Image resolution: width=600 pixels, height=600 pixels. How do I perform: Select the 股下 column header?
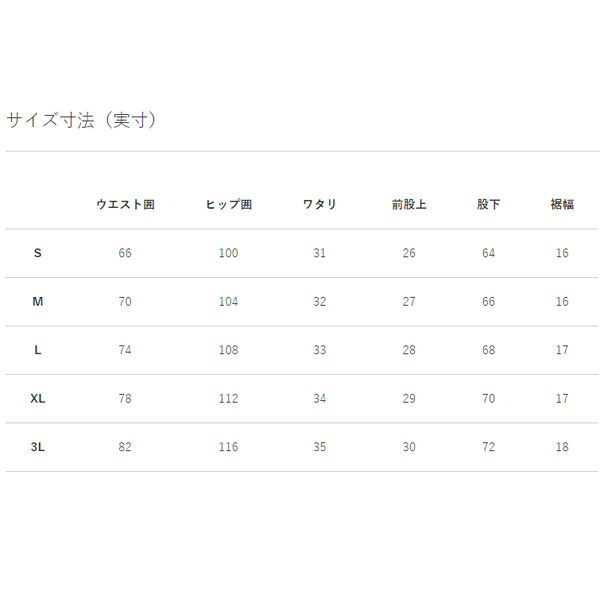488,205
